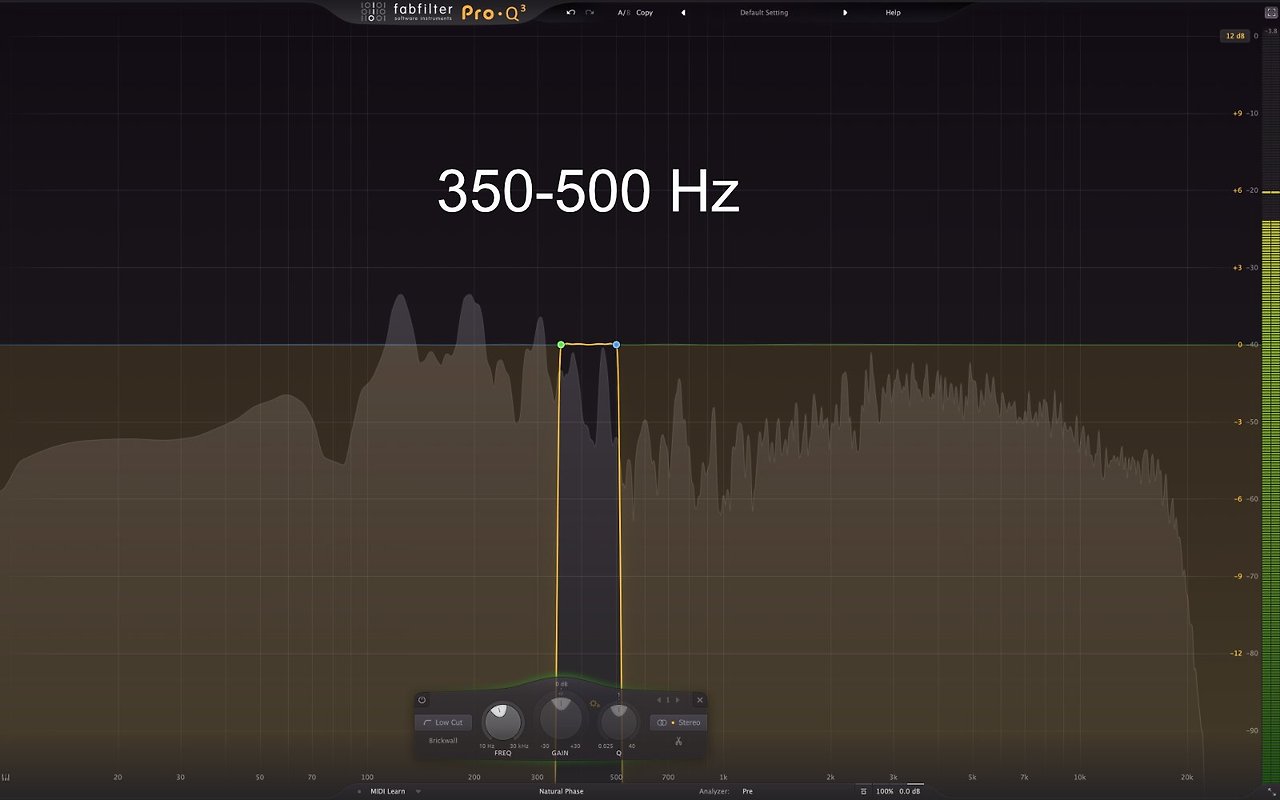
Task: Click the undo arrow in the top bar
Action: (571, 12)
